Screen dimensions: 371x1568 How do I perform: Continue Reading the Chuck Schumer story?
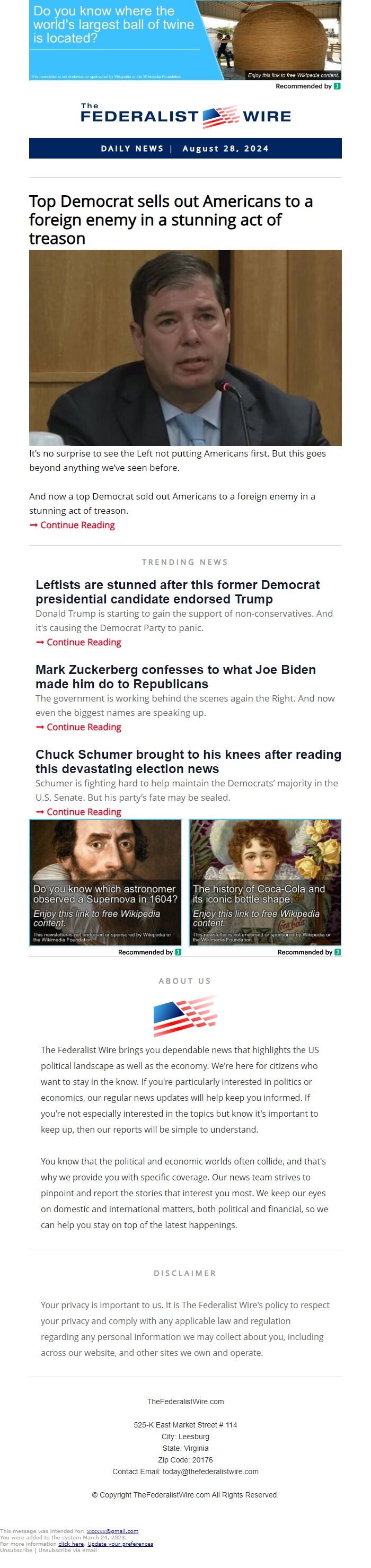(83, 811)
